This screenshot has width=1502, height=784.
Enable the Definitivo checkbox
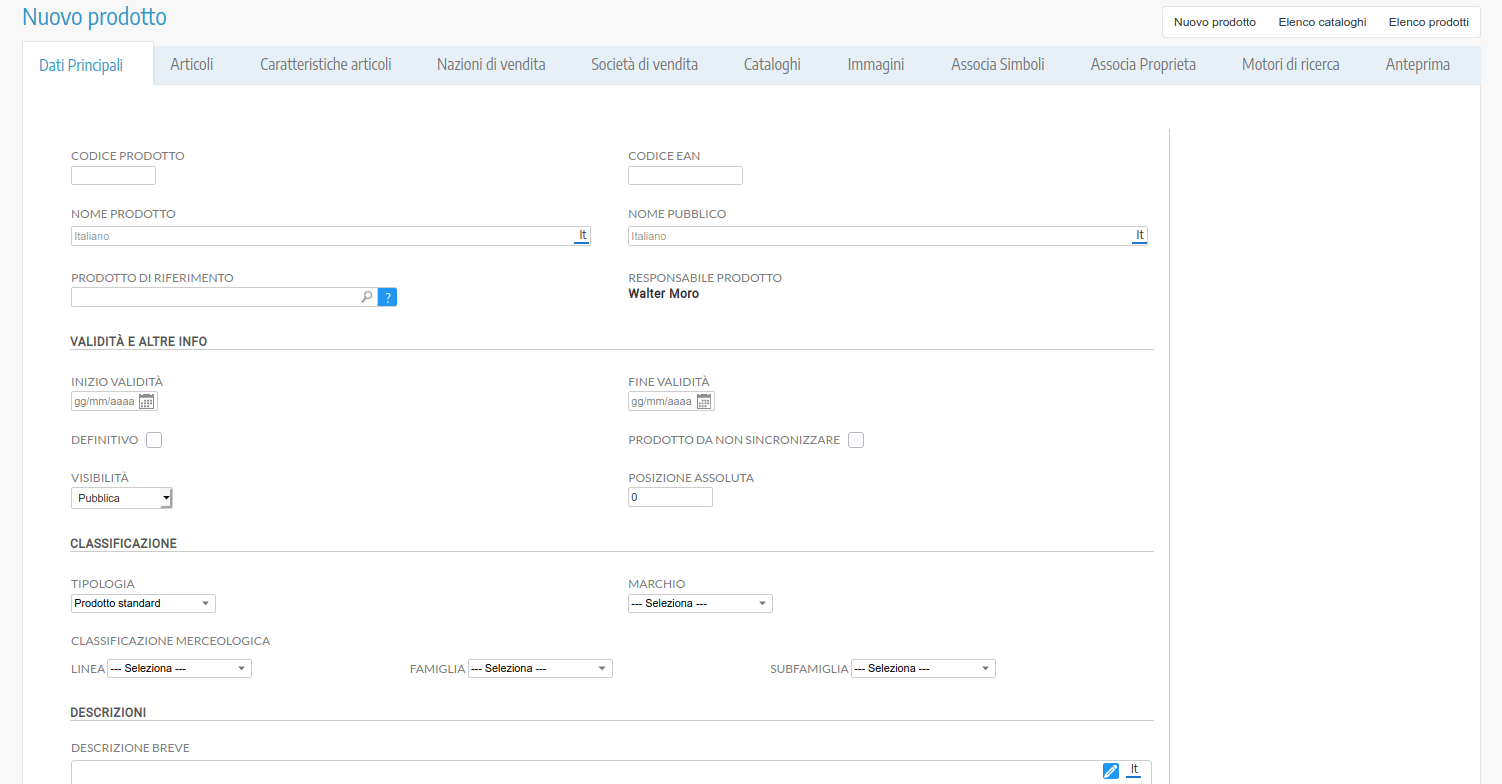click(154, 440)
